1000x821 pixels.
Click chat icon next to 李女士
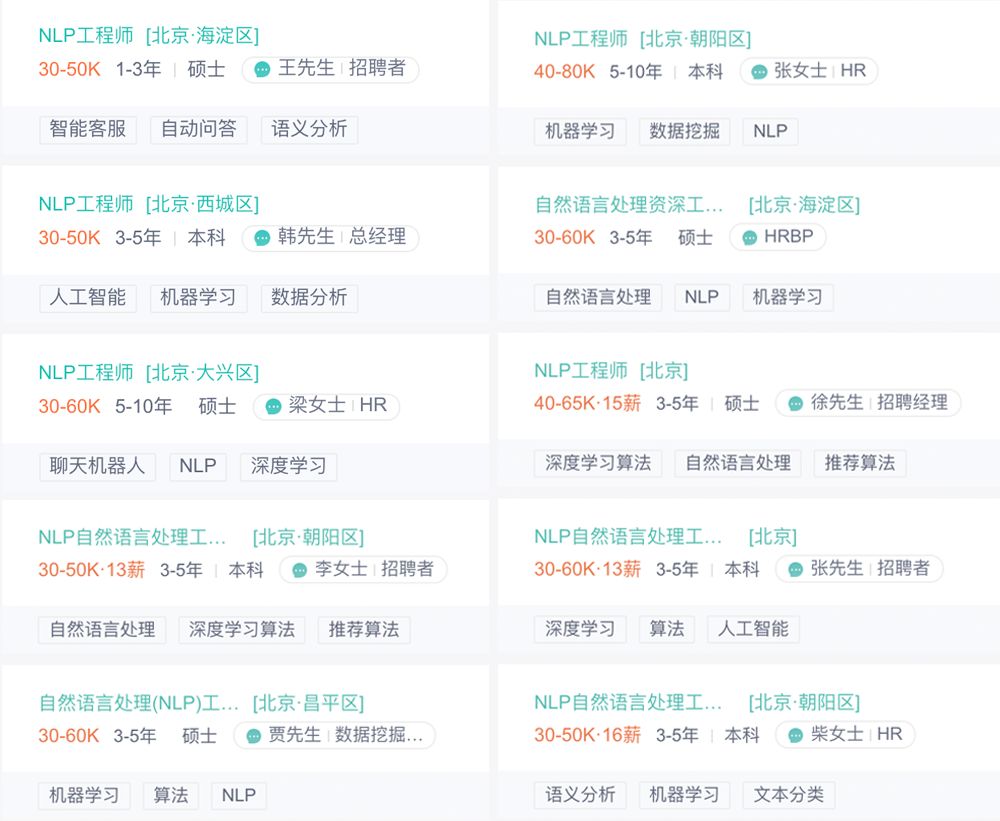[x=299, y=570]
